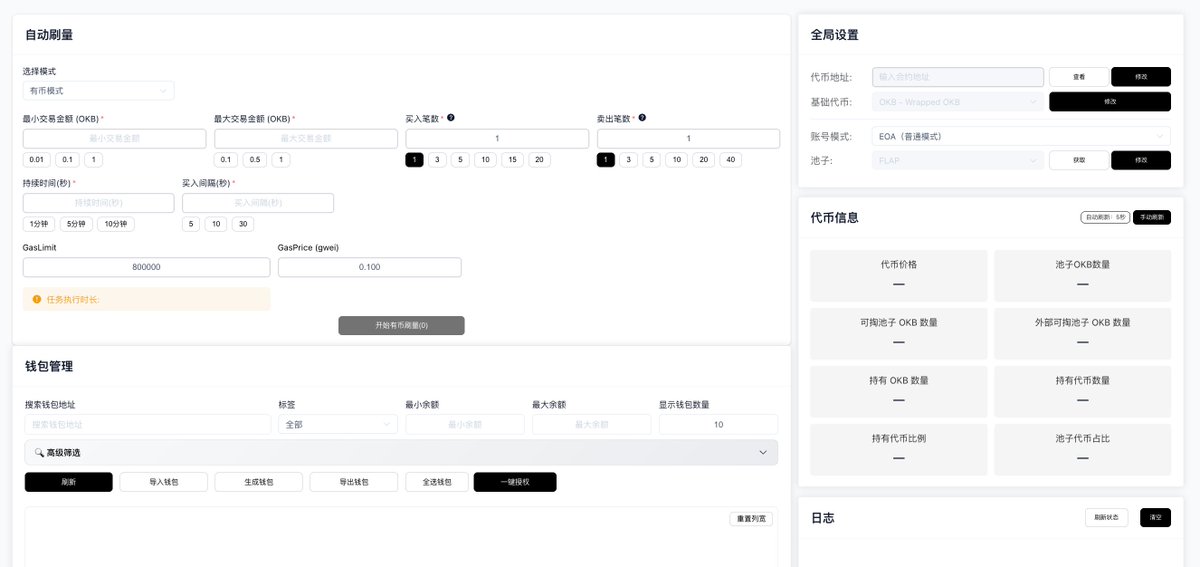The image size is (1200, 567).
Task: Focus the 持续时间(秒) input field
Action: (x=98, y=203)
